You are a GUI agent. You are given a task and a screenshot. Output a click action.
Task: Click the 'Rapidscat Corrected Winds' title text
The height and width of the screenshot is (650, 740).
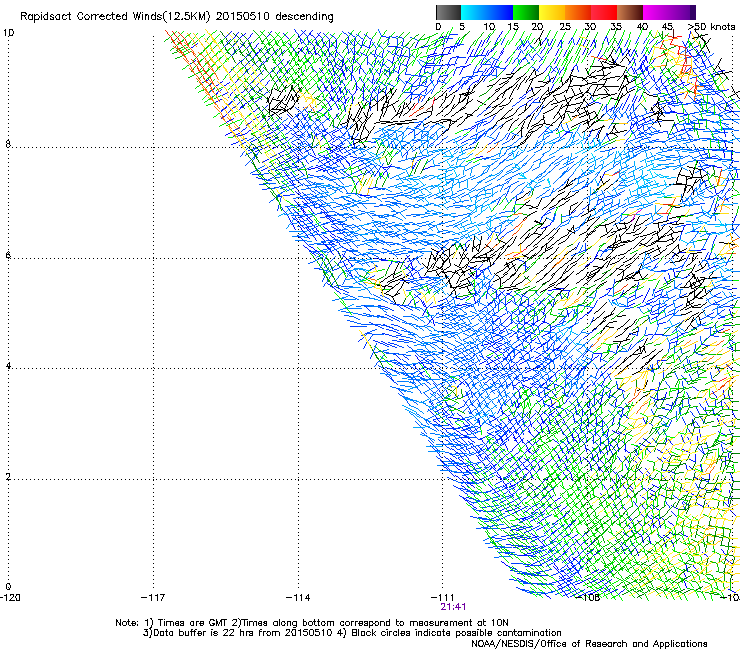tap(114, 17)
